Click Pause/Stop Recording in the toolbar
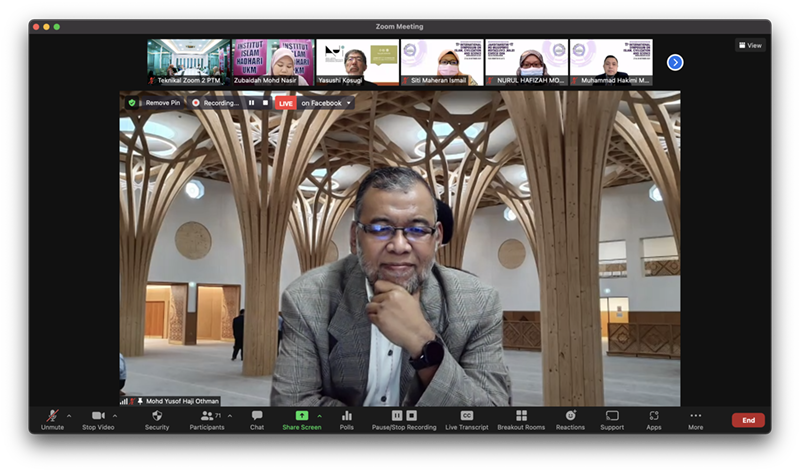800x472 pixels. click(x=404, y=416)
